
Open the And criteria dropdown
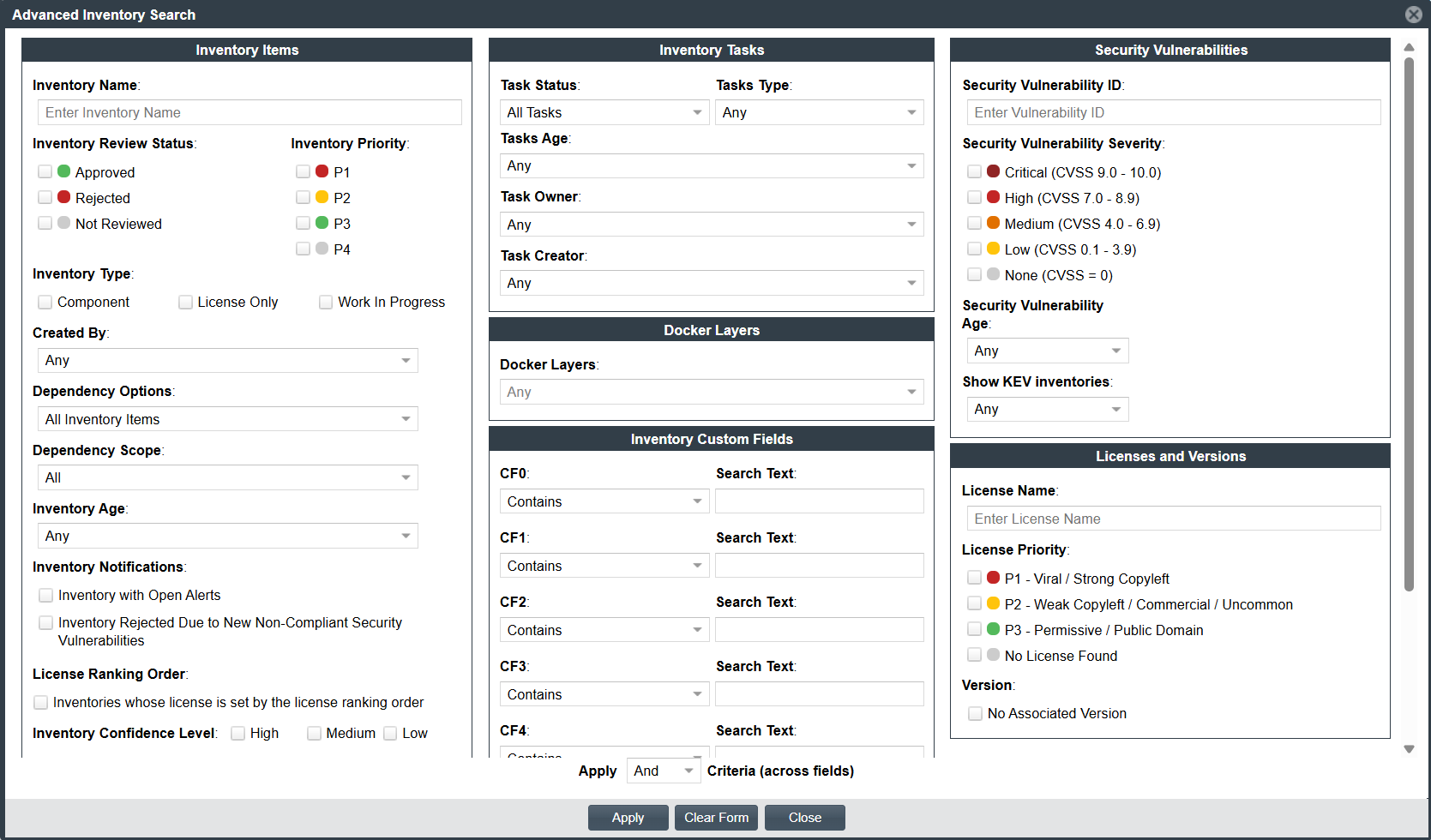(x=664, y=771)
